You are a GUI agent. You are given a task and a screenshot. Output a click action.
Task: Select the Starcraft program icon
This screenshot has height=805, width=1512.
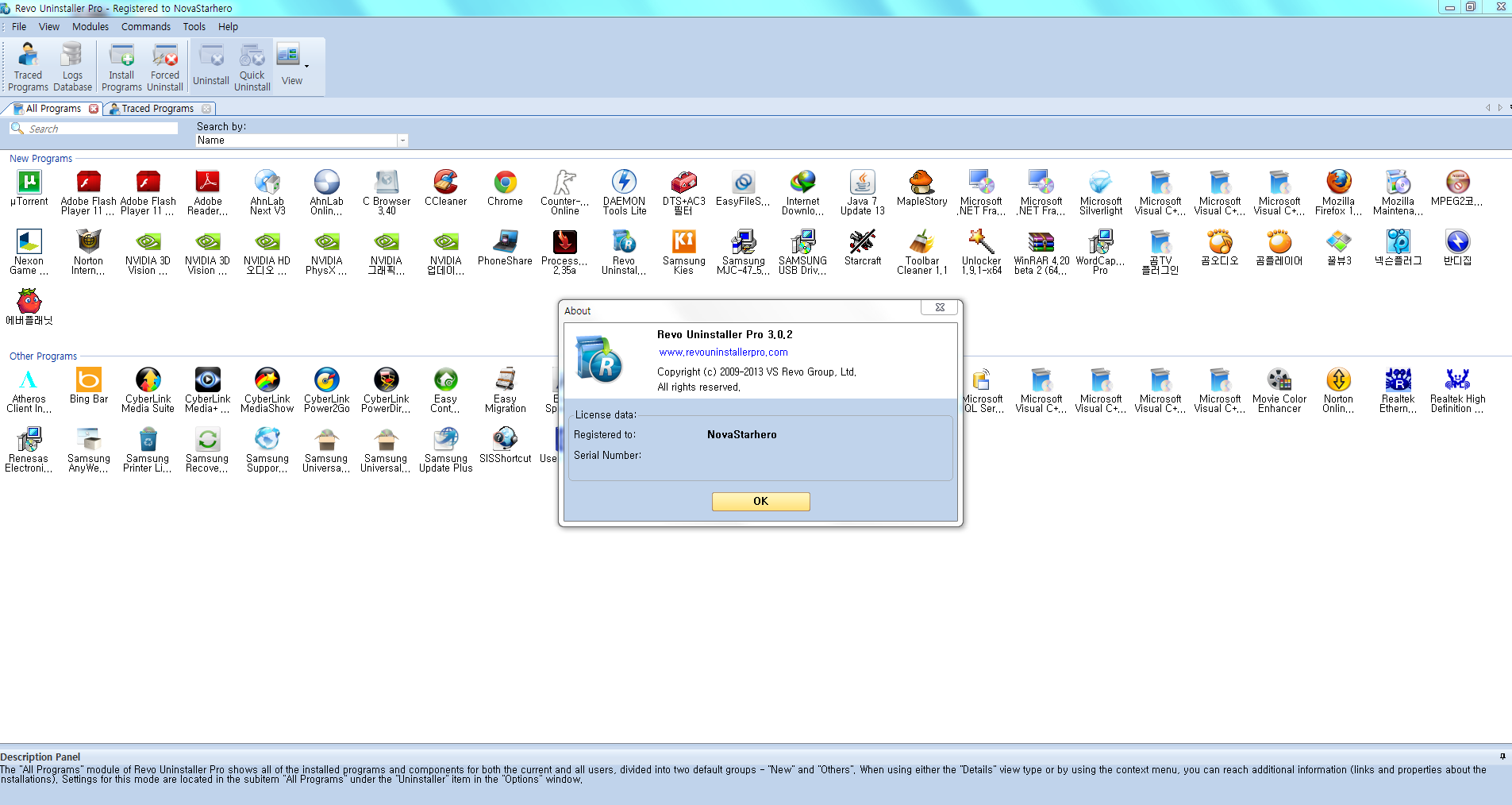click(863, 248)
